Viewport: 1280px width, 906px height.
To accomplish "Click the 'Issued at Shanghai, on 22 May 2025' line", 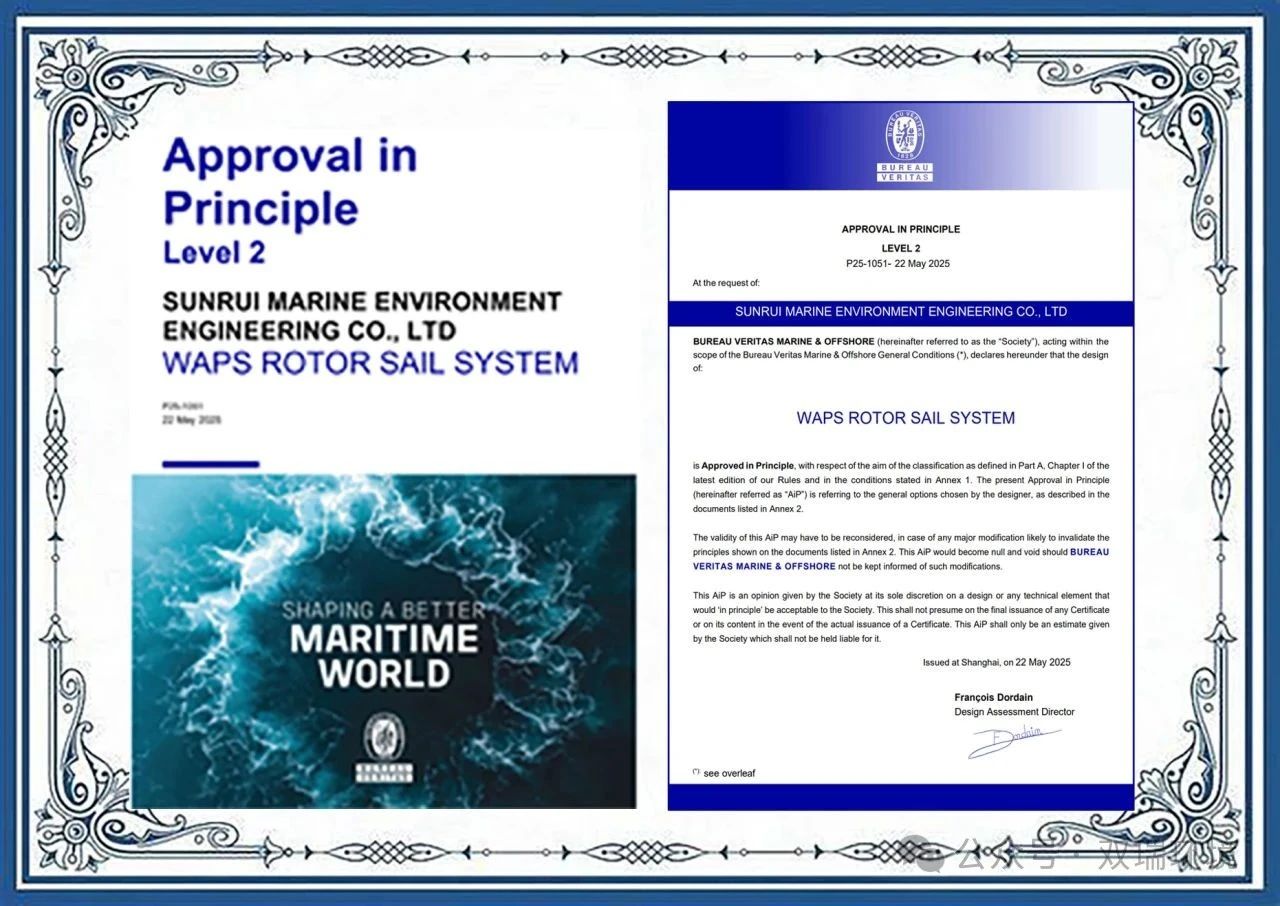I will (x=996, y=662).
